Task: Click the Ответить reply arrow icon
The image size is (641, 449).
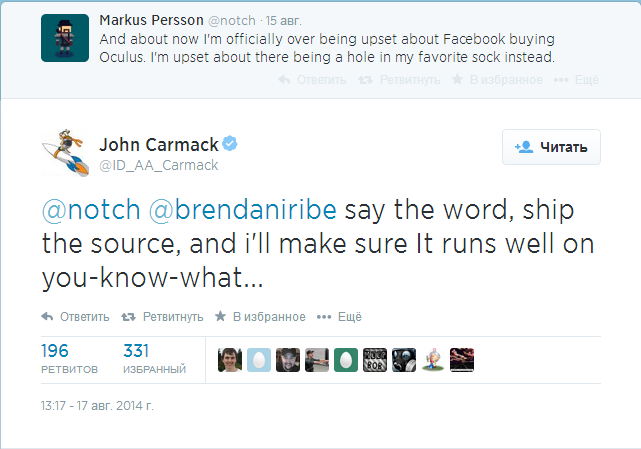Action: (47, 317)
